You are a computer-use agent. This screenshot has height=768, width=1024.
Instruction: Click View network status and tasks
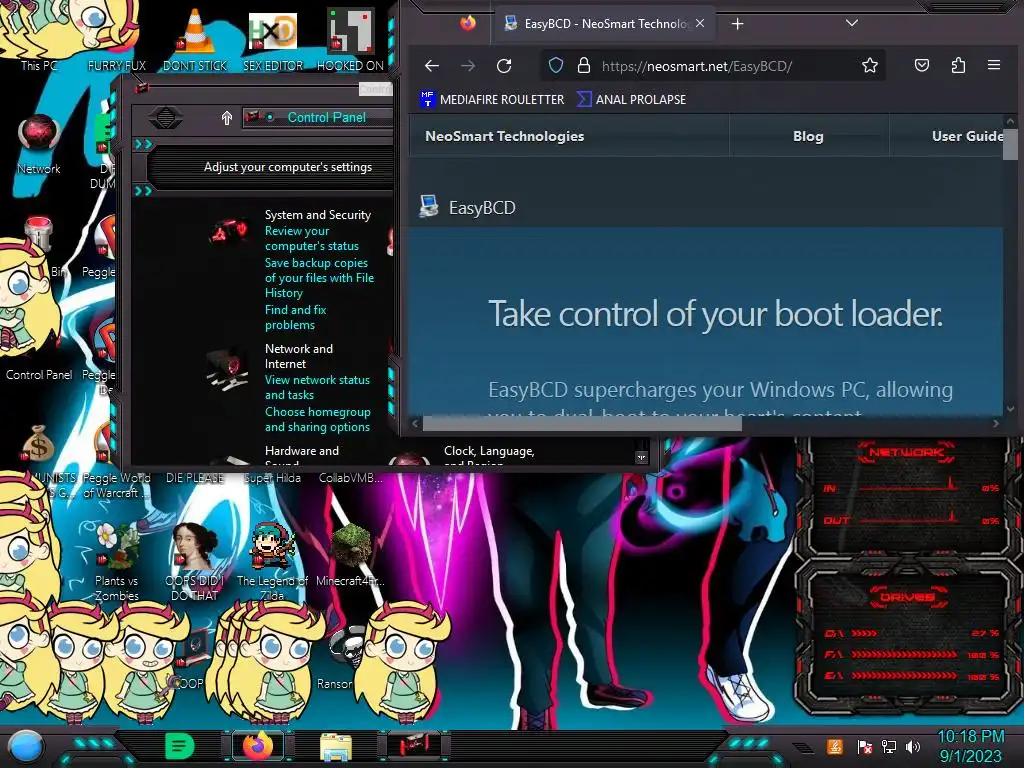tap(317, 387)
